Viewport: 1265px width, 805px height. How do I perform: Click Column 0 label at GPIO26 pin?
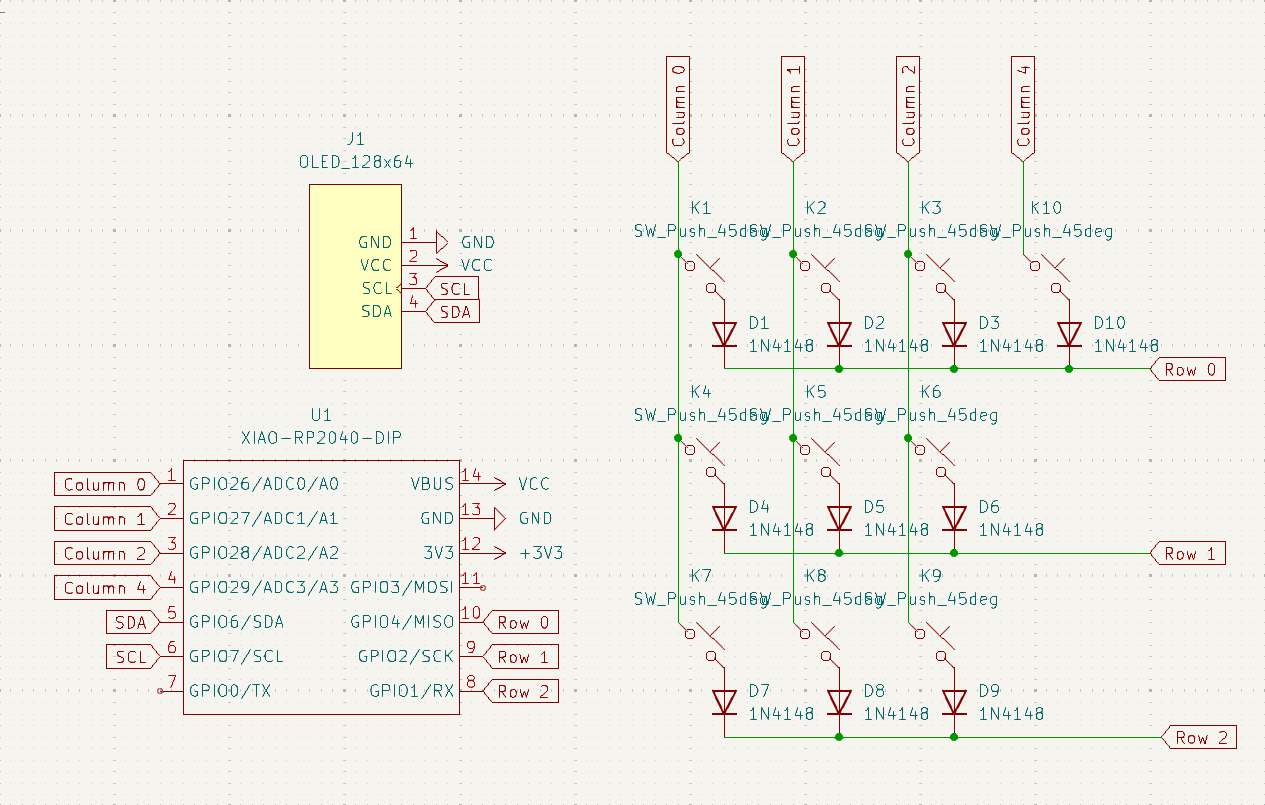pos(105,485)
